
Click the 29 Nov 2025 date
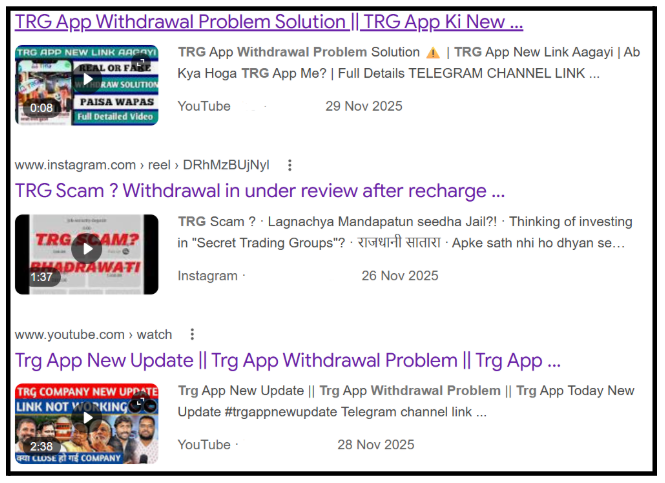pyautogui.click(x=364, y=106)
